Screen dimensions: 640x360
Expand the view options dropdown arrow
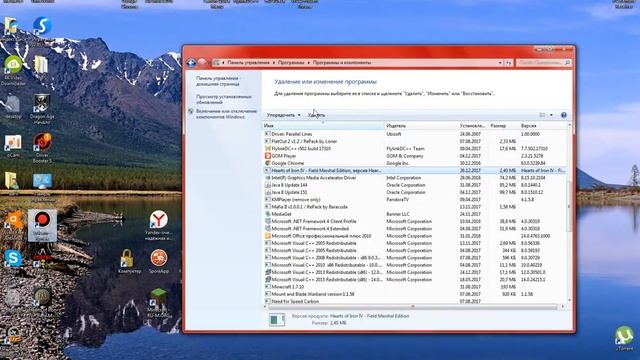(551, 115)
